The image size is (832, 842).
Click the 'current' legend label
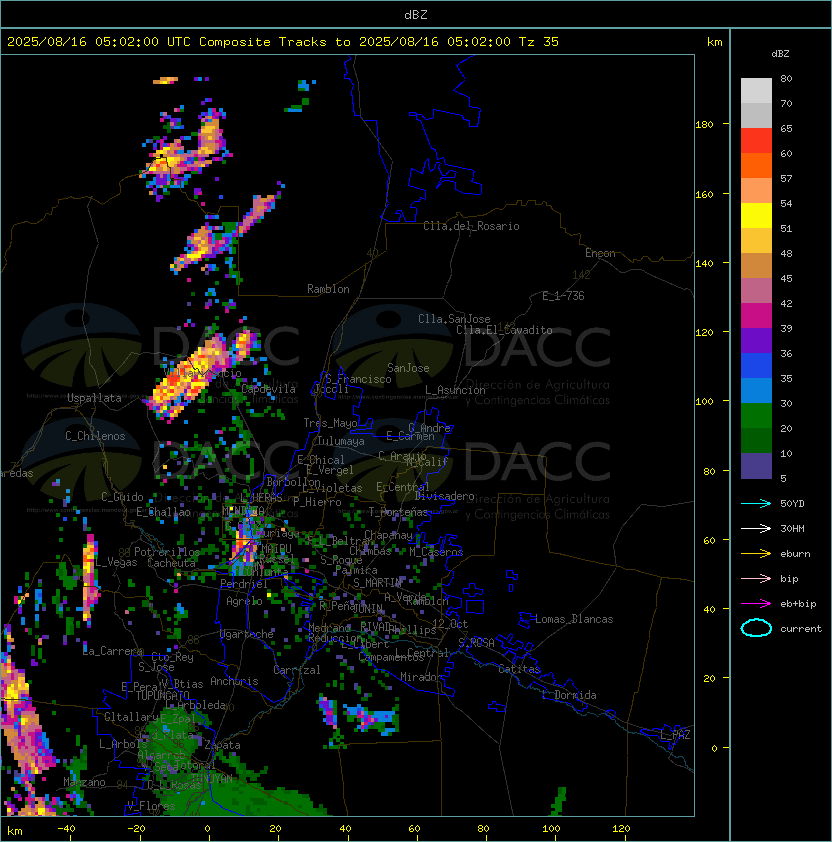801,629
